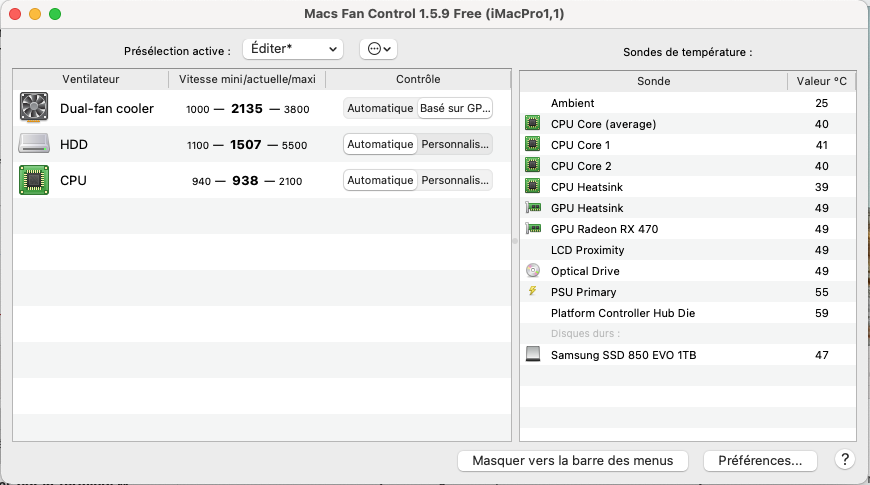The height and width of the screenshot is (485, 870).
Task: Click the CPU Core 1 value 41
Action: (822, 145)
